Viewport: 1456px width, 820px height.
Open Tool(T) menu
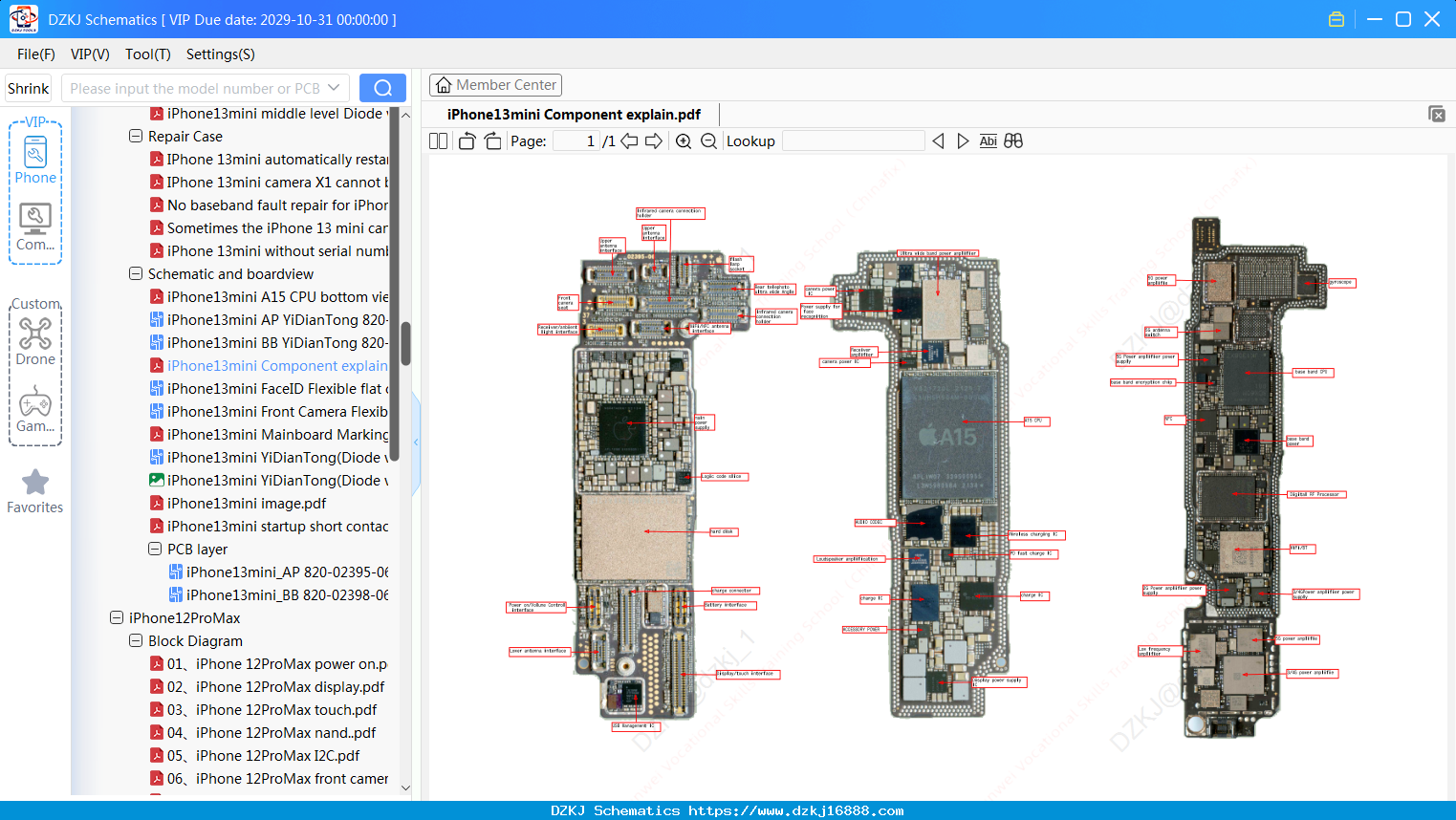[x=148, y=54]
